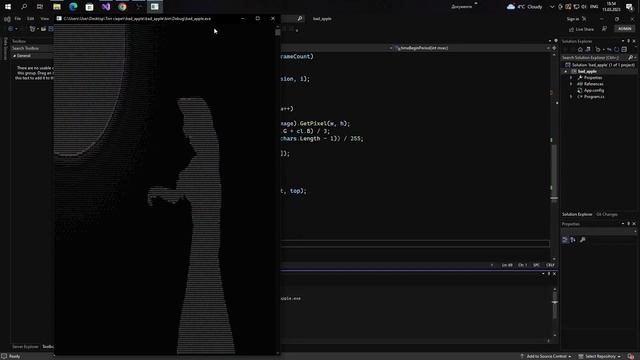Viewport: 640px width, 360px height.
Task: Click Alphabetical sort icon in Properties panel
Action: [x=573, y=240]
